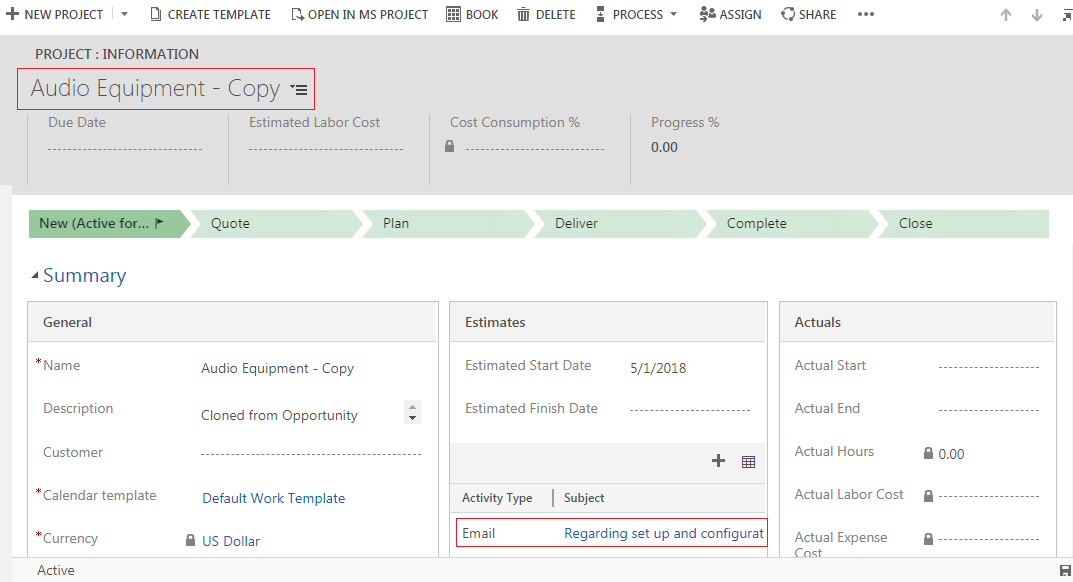Viewport: 1073px width, 582px height.
Task: Click the Estimates section header
Action: click(x=495, y=322)
